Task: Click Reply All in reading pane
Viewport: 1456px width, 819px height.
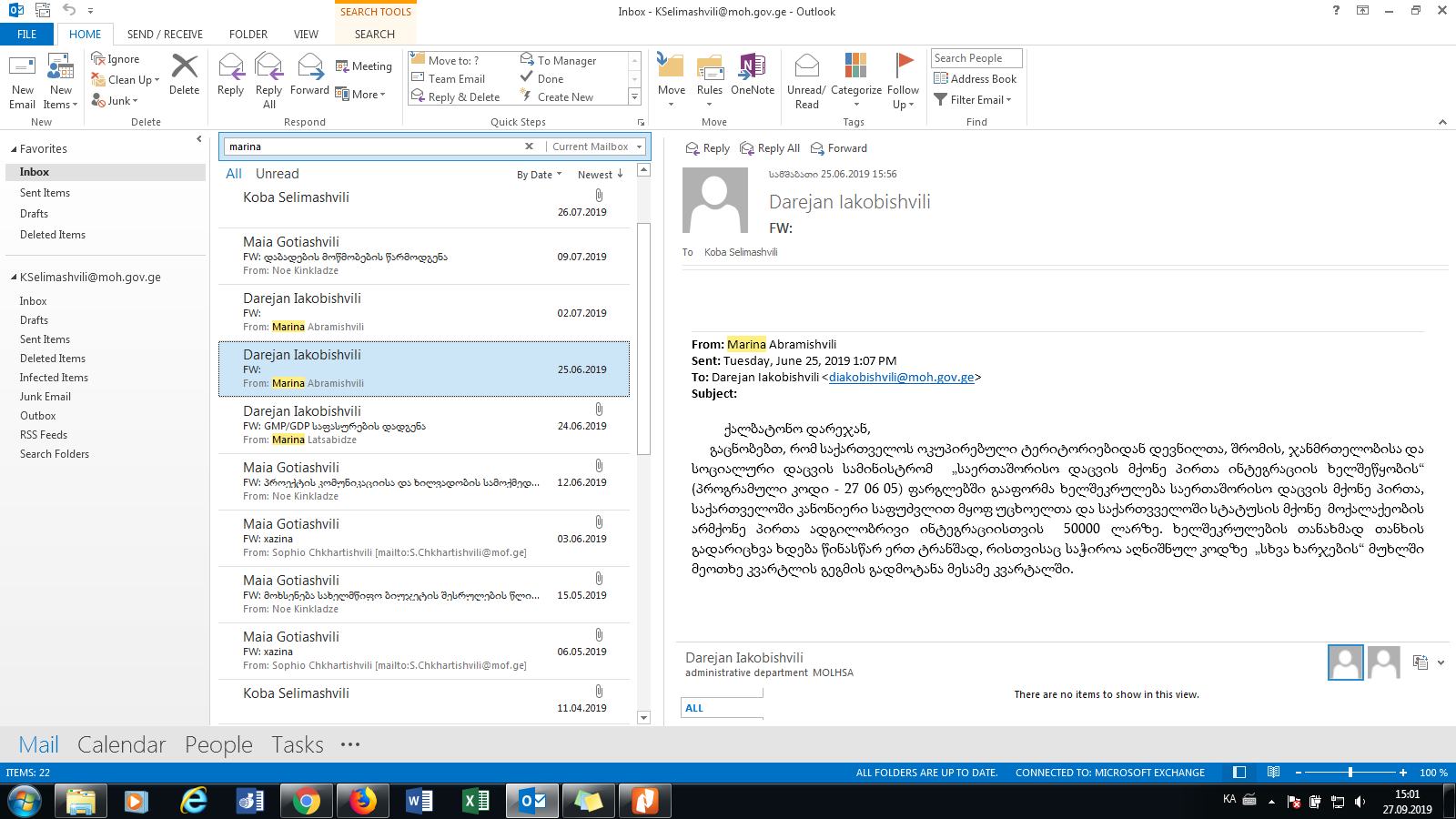Action: [x=770, y=148]
